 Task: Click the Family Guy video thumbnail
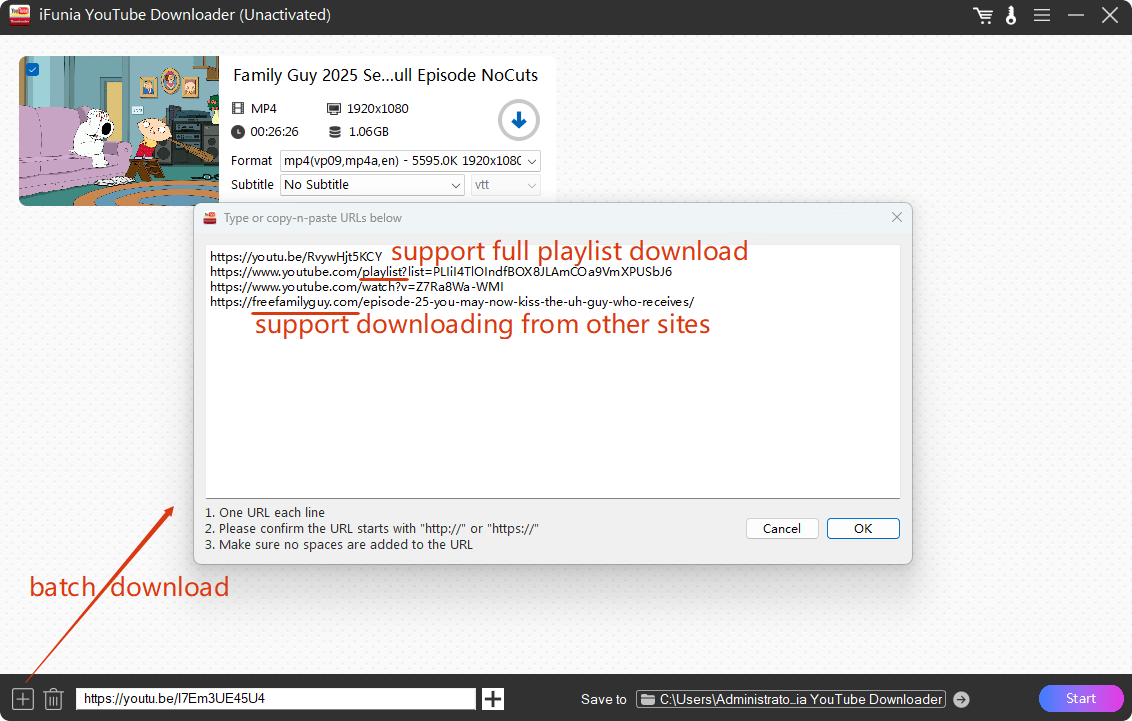118,130
